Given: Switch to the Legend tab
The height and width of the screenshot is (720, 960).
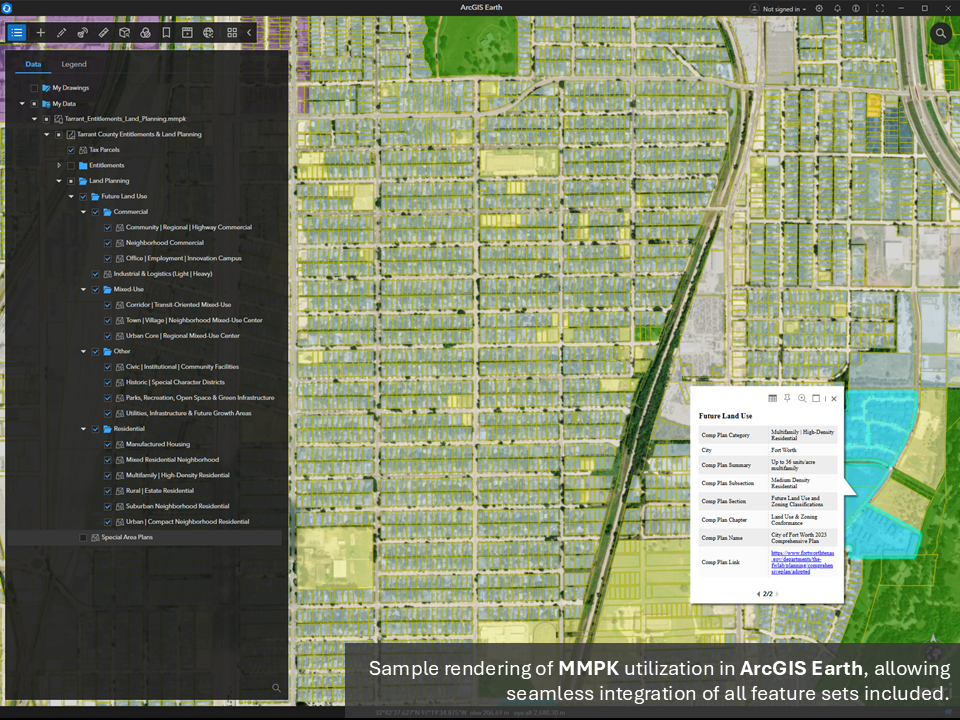Looking at the screenshot, I should pyautogui.click(x=74, y=64).
